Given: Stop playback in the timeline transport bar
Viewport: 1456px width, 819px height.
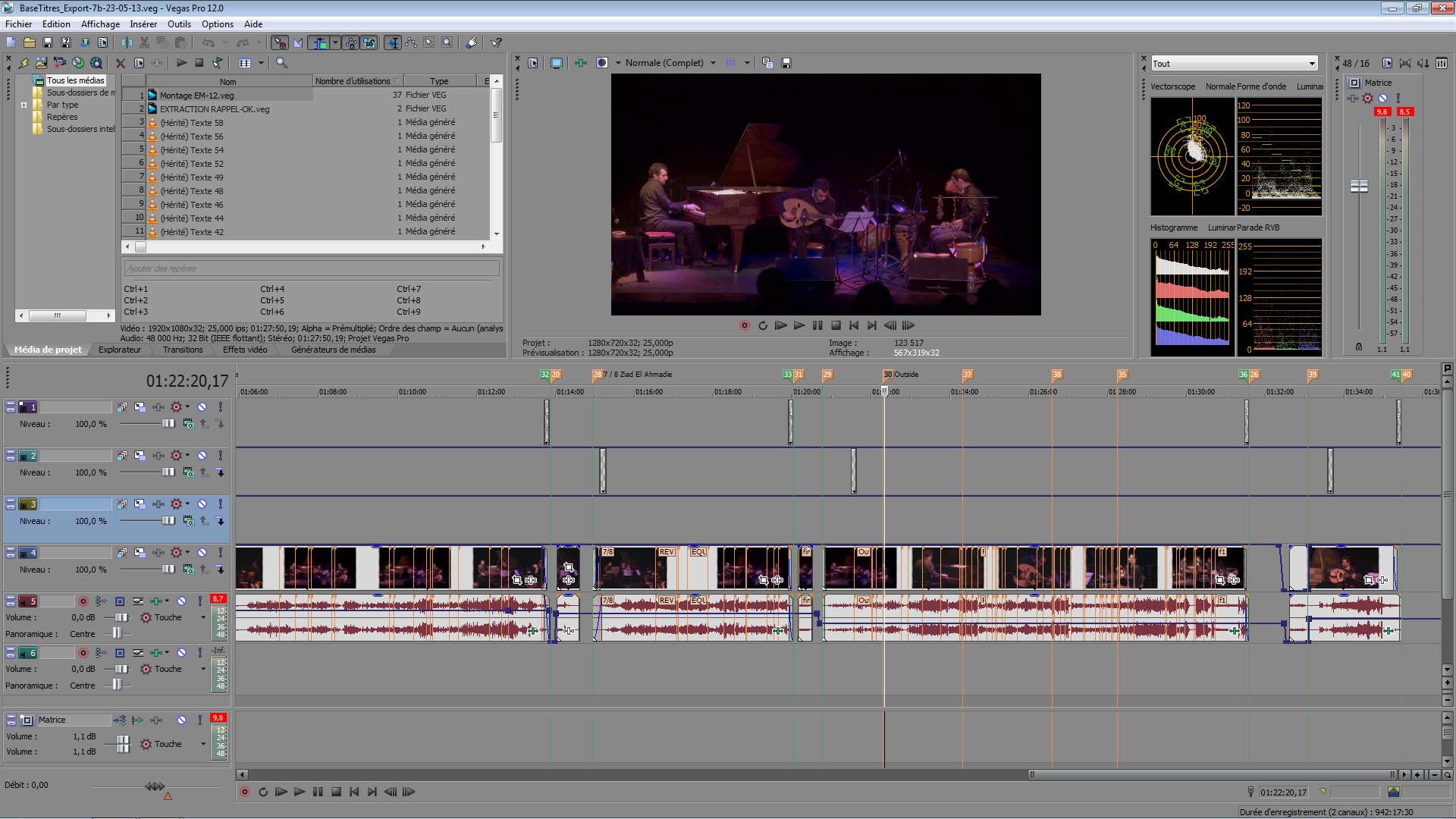Looking at the screenshot, I should pos(336,792).
